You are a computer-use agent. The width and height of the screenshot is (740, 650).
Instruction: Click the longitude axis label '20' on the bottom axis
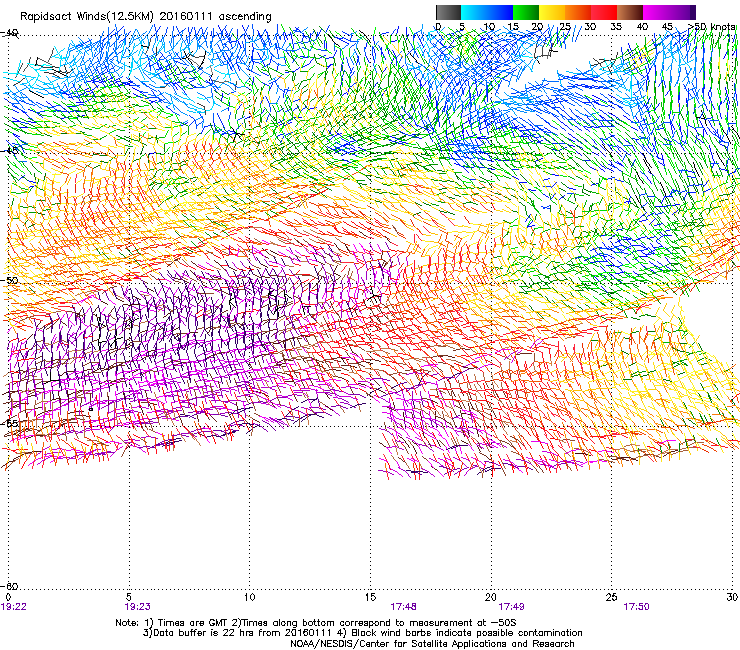491,597
